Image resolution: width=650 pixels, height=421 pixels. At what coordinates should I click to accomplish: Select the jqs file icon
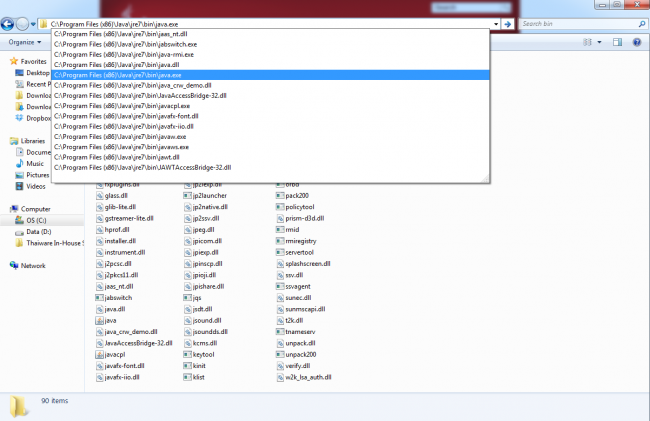(x=187, y=298)
